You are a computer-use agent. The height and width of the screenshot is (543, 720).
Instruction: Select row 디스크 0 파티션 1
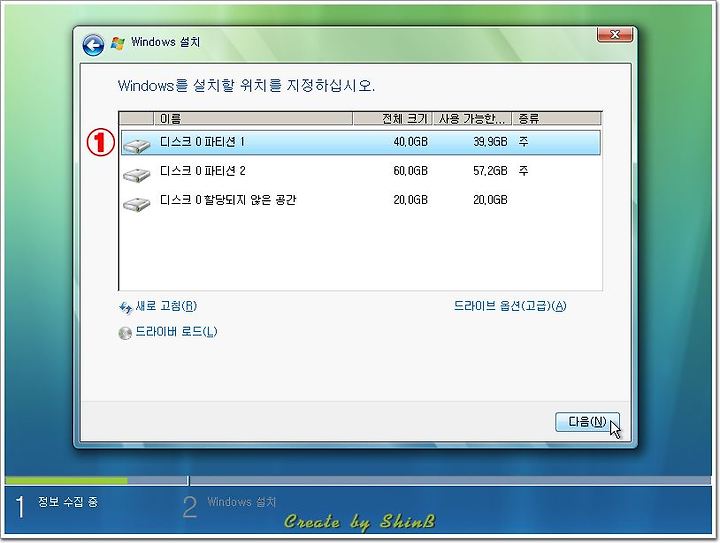point(361,142)
